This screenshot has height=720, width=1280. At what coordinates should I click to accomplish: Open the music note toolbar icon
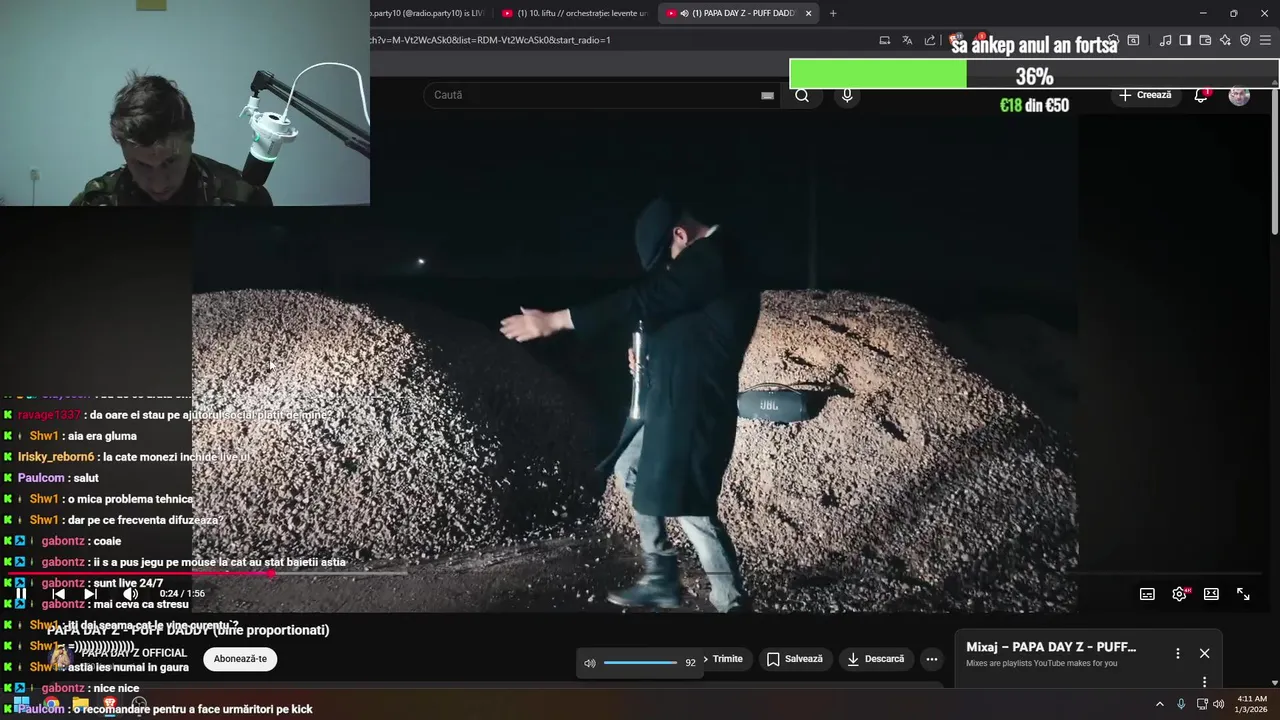(1165, 40)
